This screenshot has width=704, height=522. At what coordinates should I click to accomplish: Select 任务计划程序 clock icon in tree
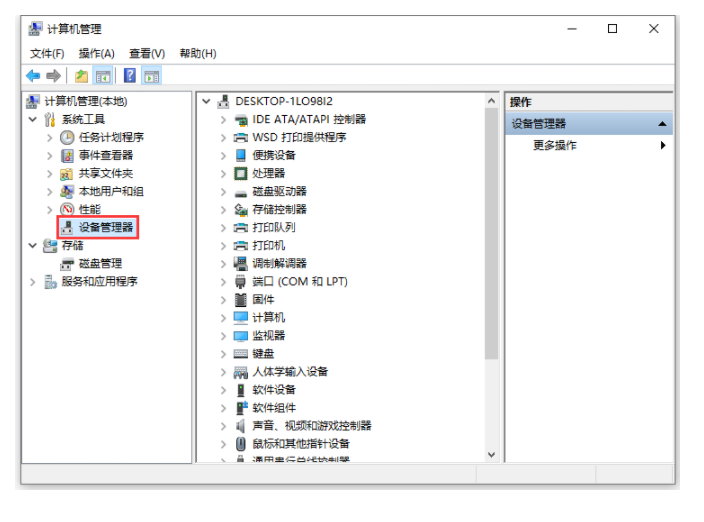coord(67,137)
